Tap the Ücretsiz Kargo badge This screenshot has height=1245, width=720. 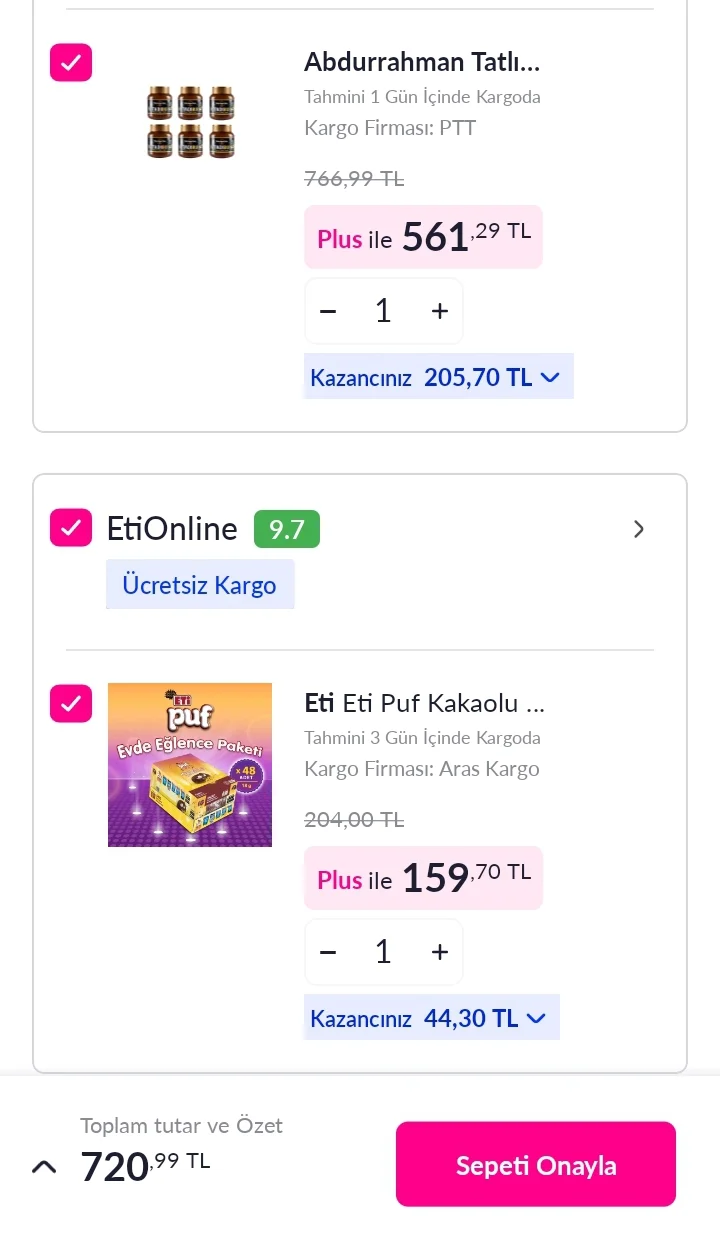199,584
